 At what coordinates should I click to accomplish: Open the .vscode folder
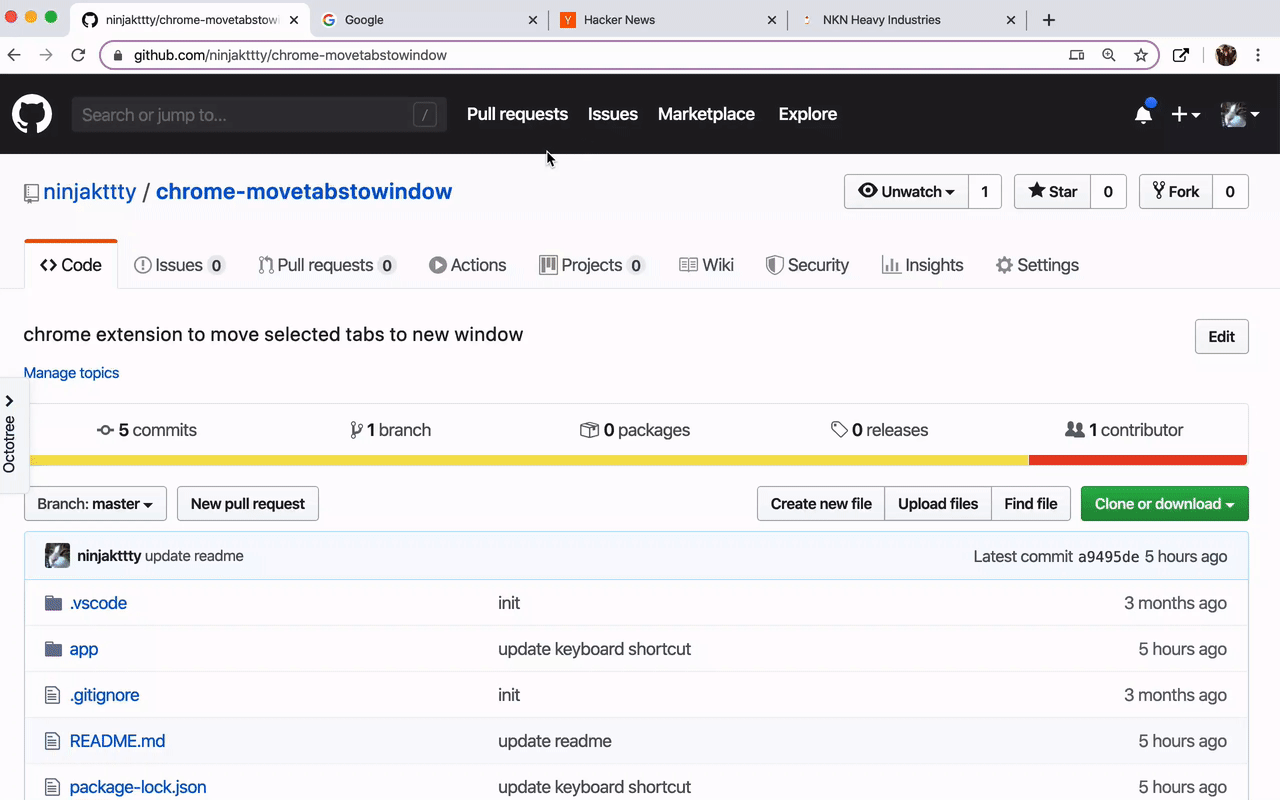pyautogui.click(x=98, y=603)
